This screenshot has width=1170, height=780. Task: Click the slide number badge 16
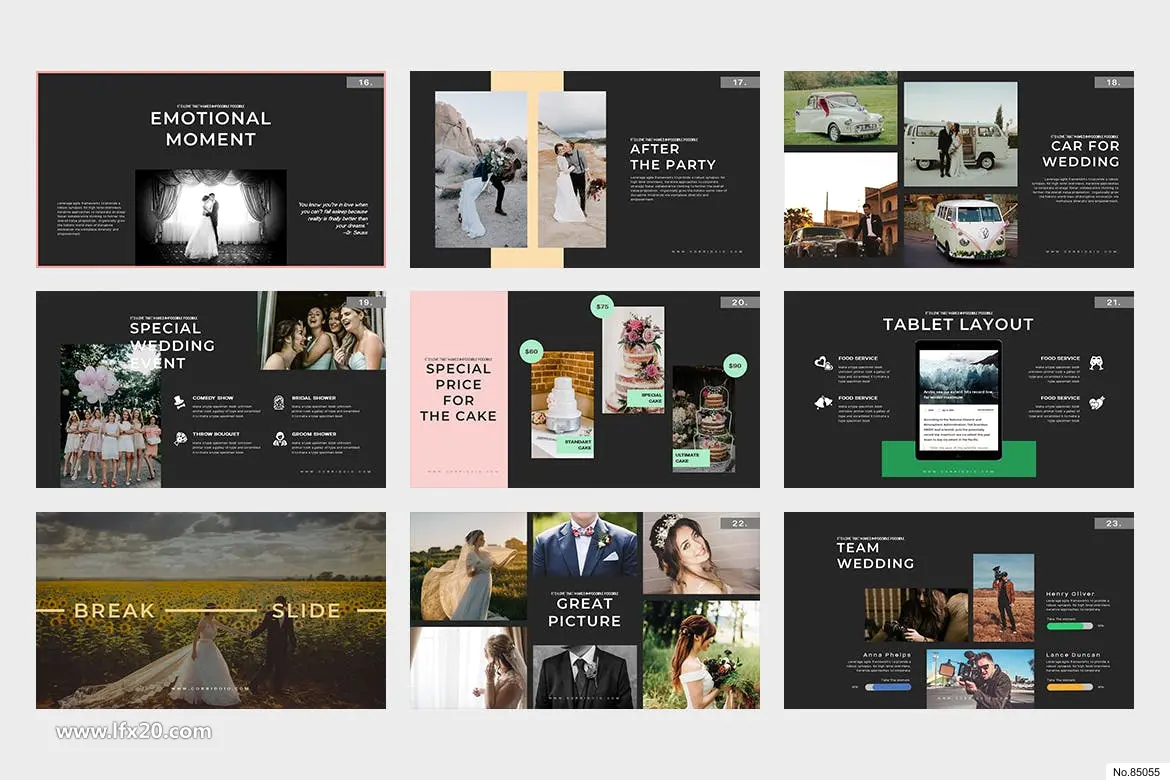pyautogui.click(x=366, y=82)
